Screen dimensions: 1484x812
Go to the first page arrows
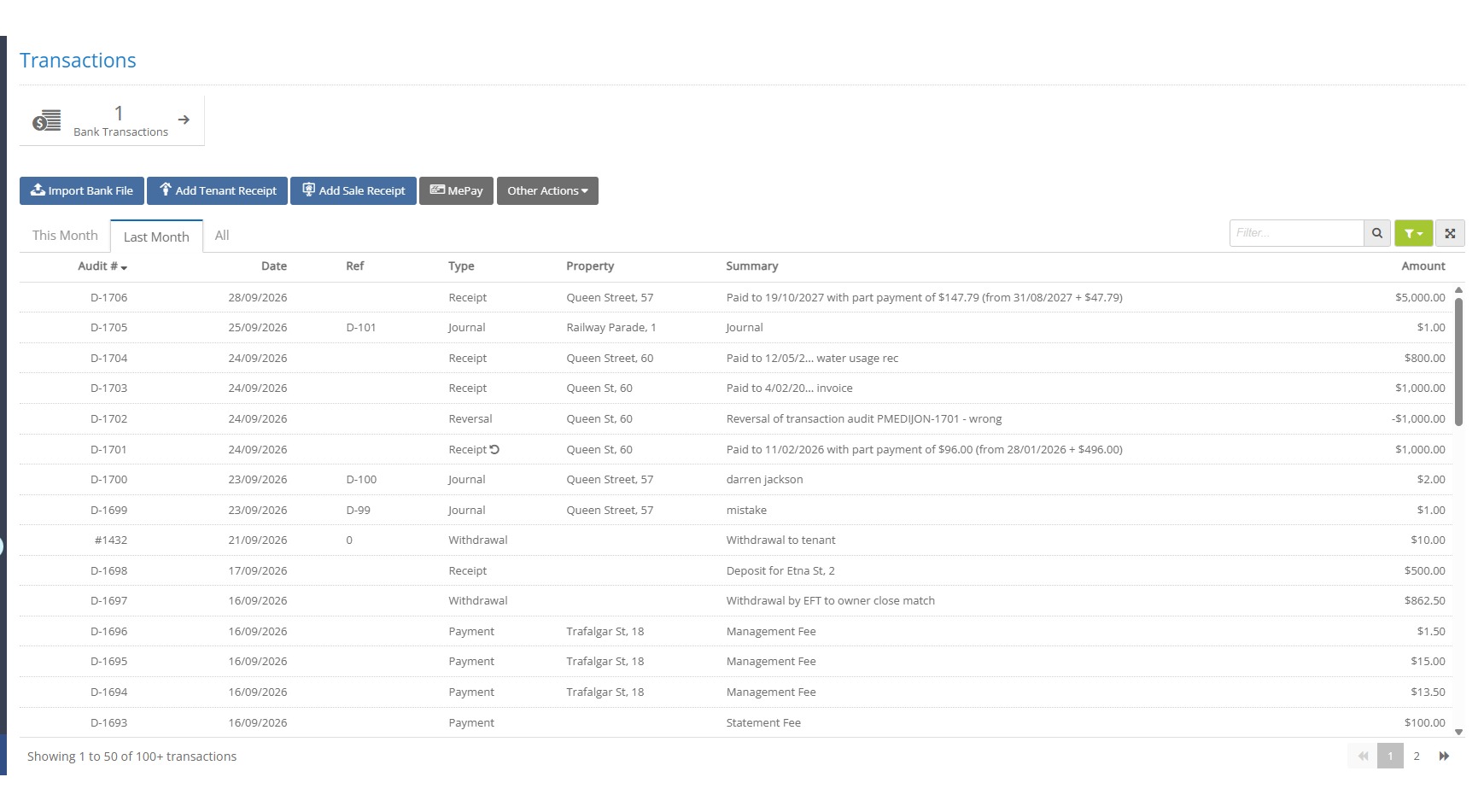coord(1363,757)
